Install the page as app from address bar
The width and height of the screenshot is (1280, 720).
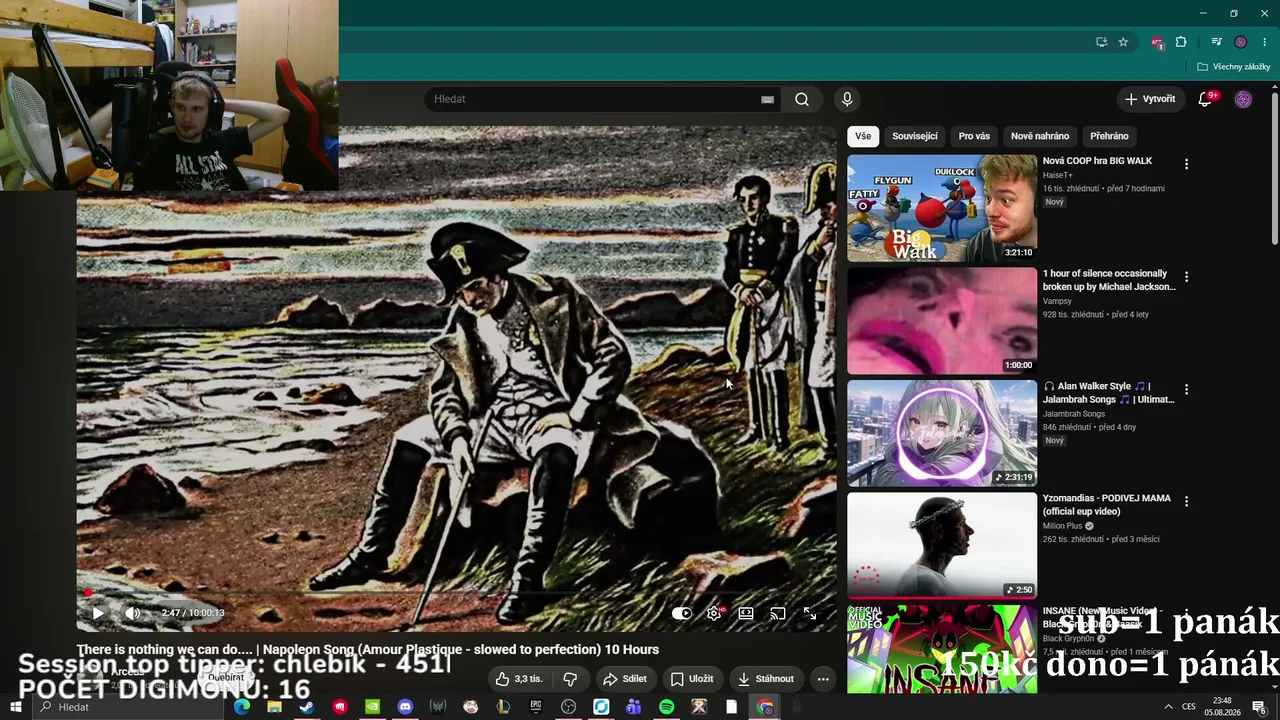point(1101,42)
